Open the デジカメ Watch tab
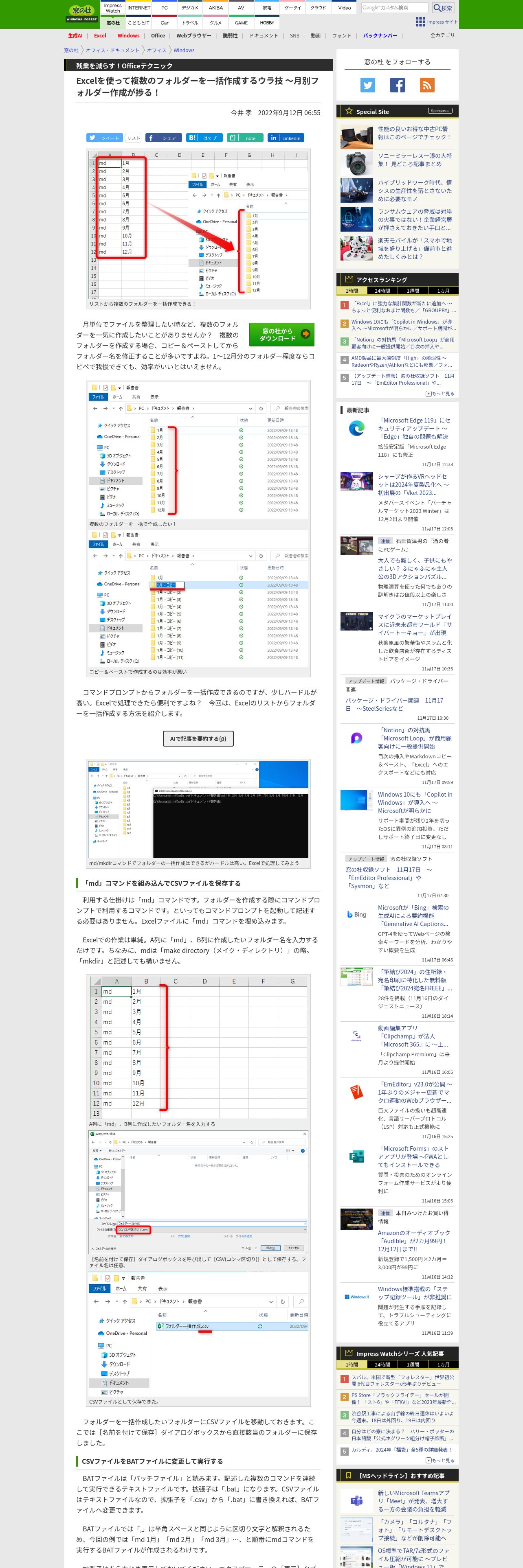This screenshot has width=523, height=1568. click(x=190, y=8)
